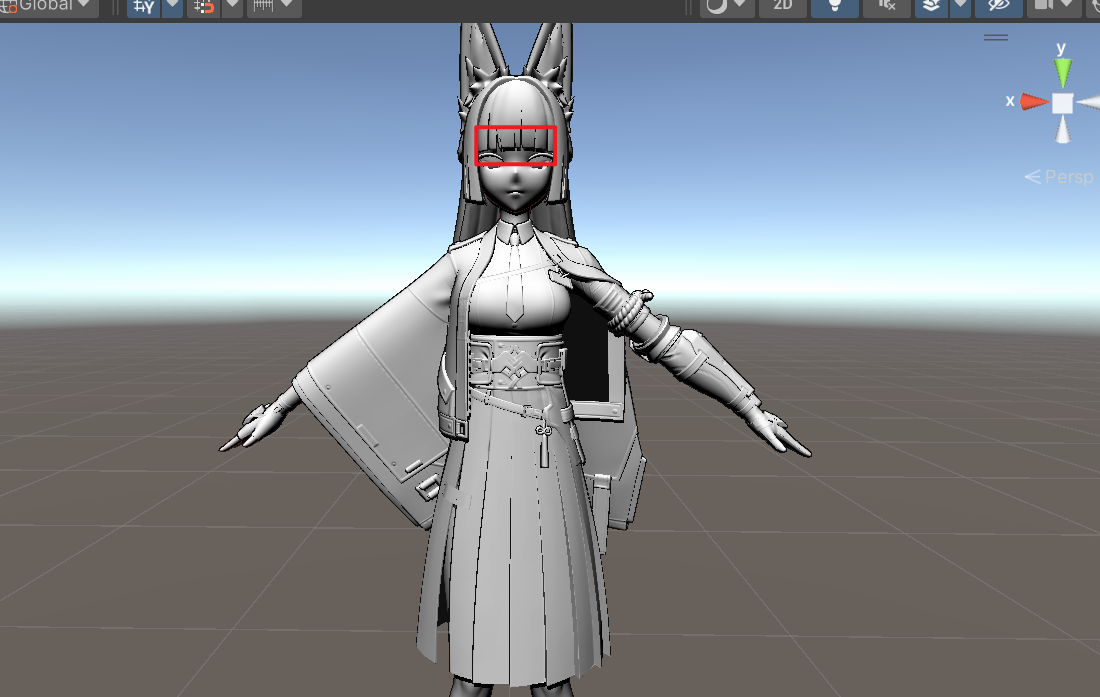Click the snap increment ruler icon
This screenshot has width=1100, height=697.
(263, 6)
